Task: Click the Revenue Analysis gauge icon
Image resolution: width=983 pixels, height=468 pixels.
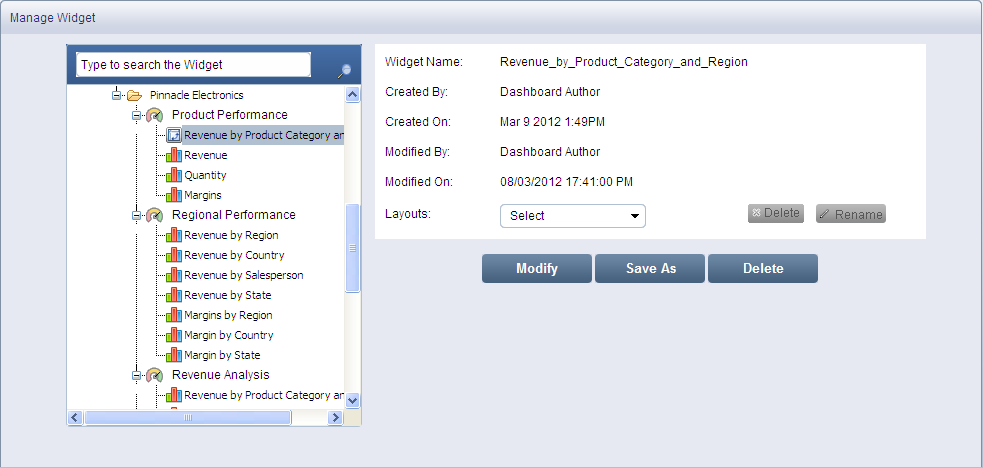Action: (154, 375)
